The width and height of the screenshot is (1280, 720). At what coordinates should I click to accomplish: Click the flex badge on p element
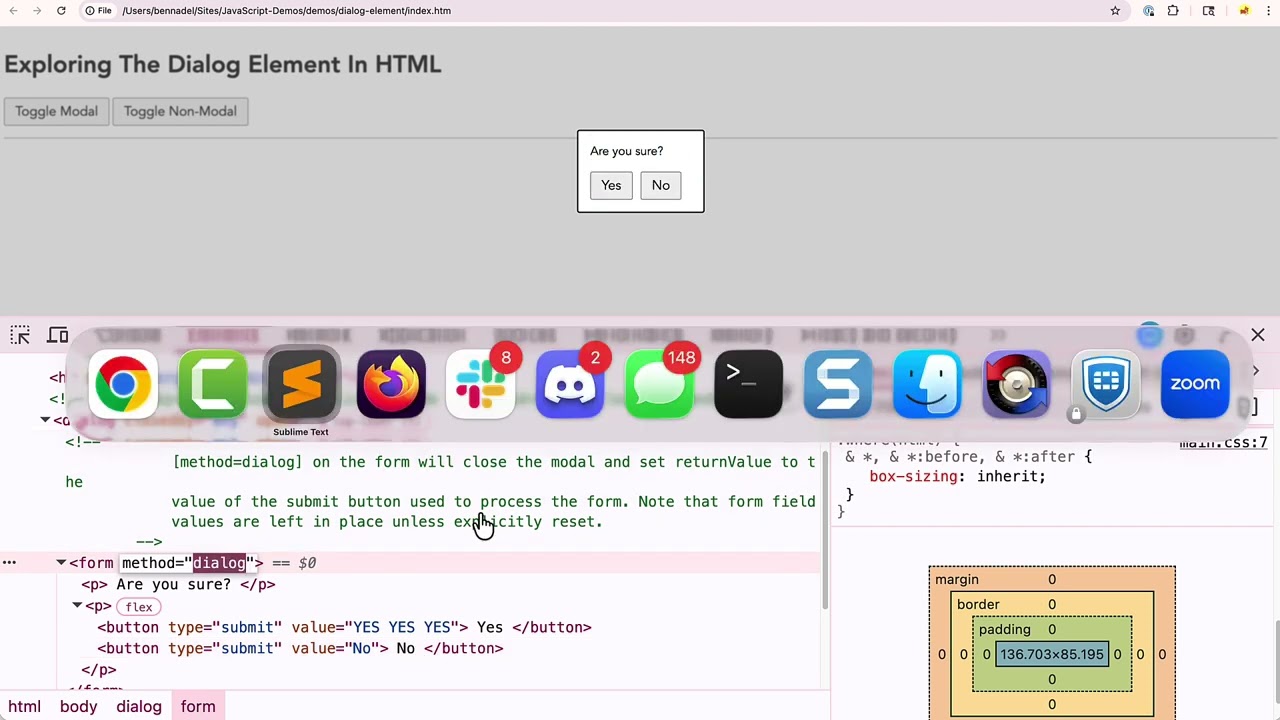pos(139,607)
